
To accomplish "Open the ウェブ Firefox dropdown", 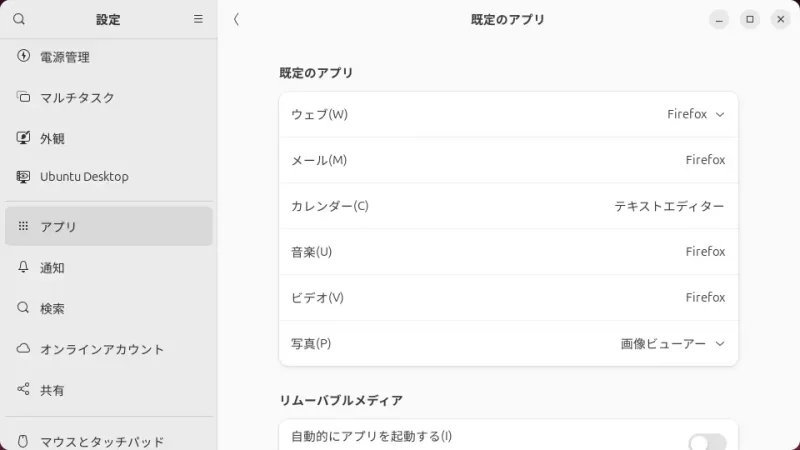I will click(x=696, y=114).
